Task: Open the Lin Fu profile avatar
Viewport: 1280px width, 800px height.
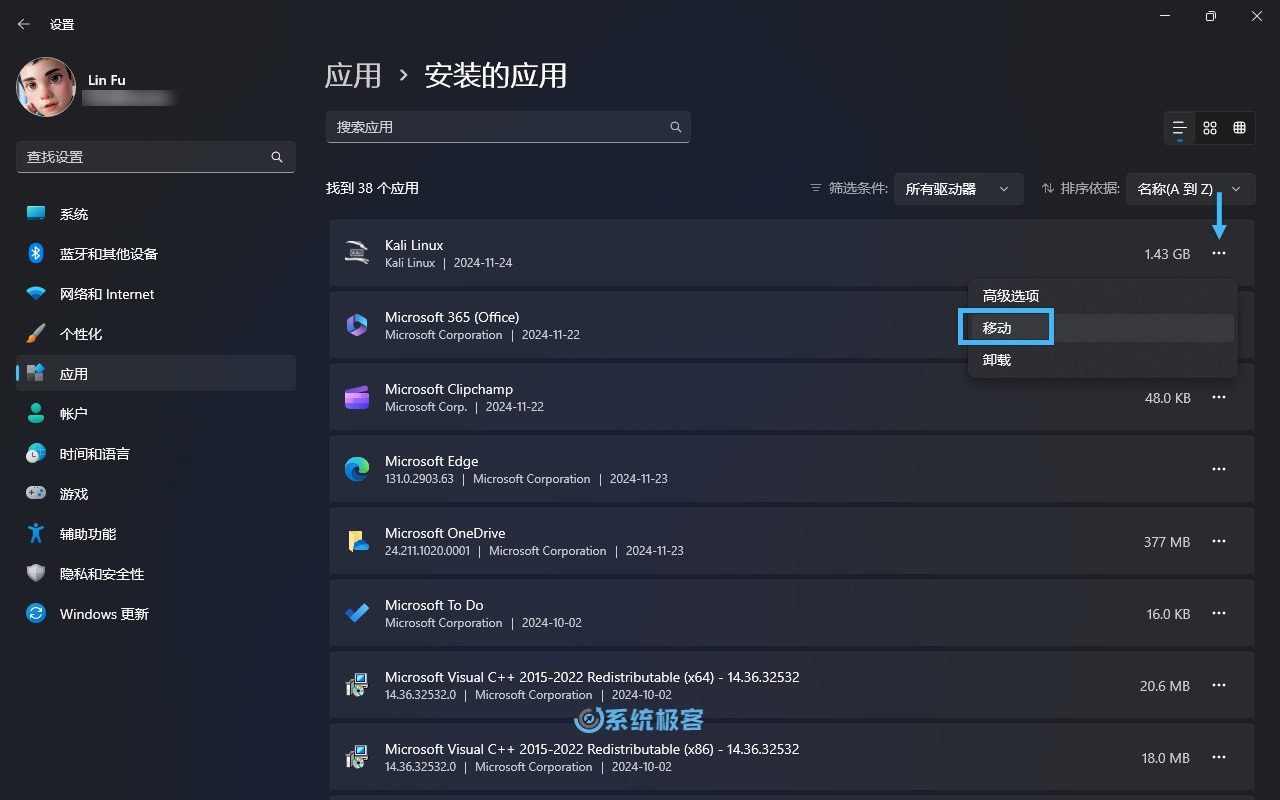Action: tap(46, 87)
